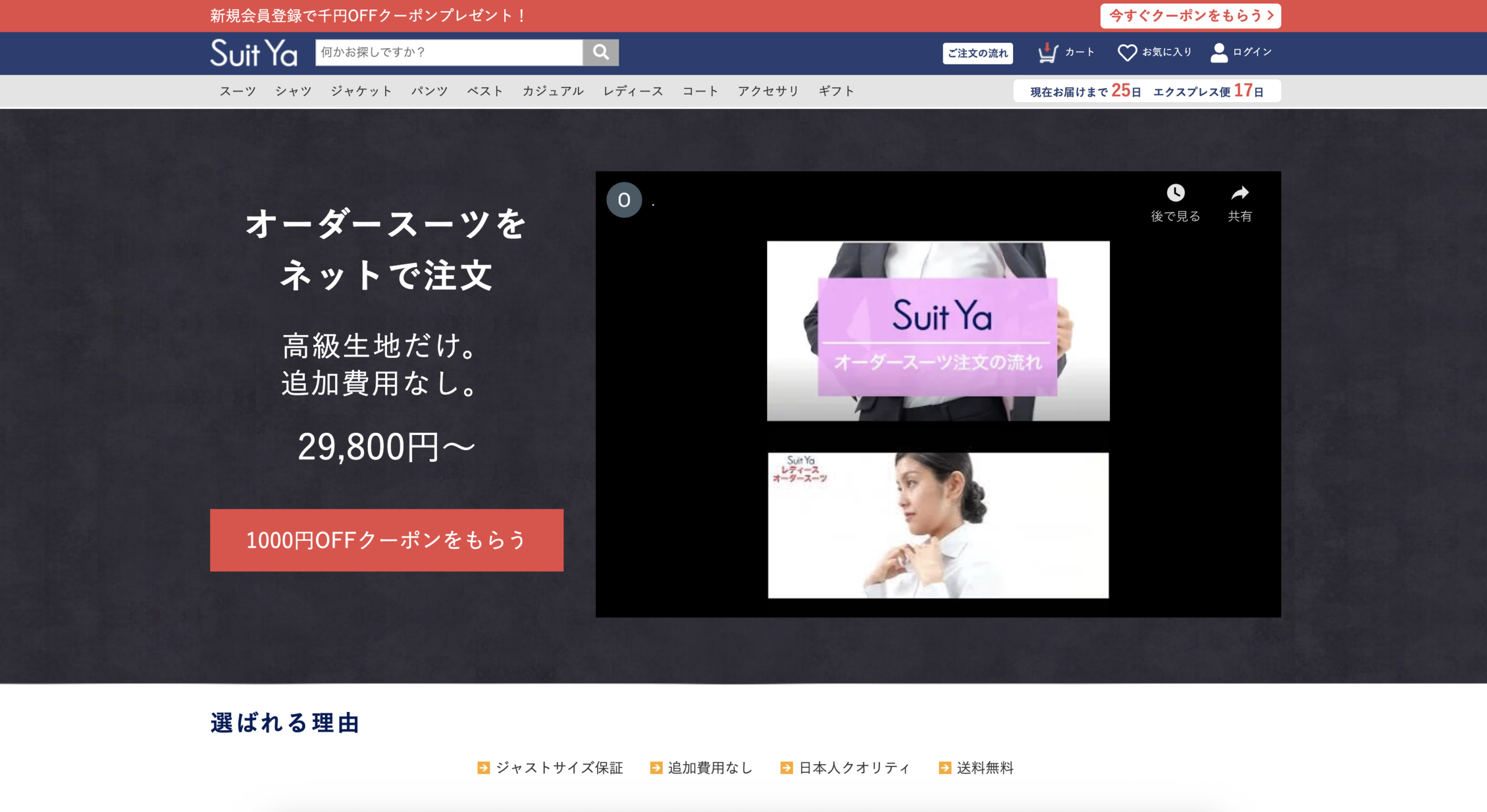The width and height of the screenshot is (1487, 812).
Task: Play the Suit Ya order flow video thumbnail
Action: (x=938, y=331)
